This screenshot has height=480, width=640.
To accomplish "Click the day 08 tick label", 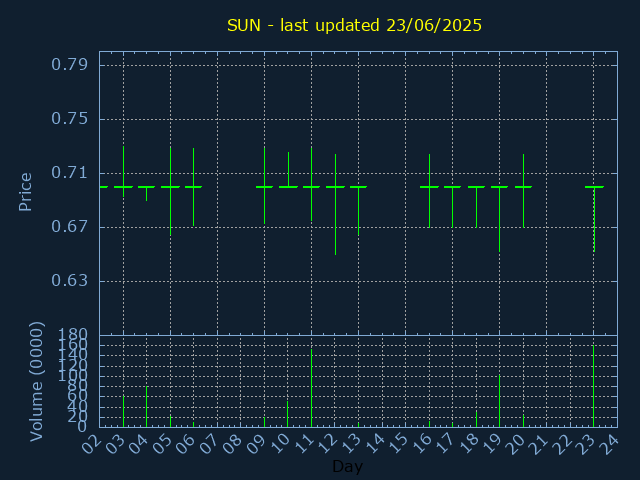I will click(x=233, y=444).
